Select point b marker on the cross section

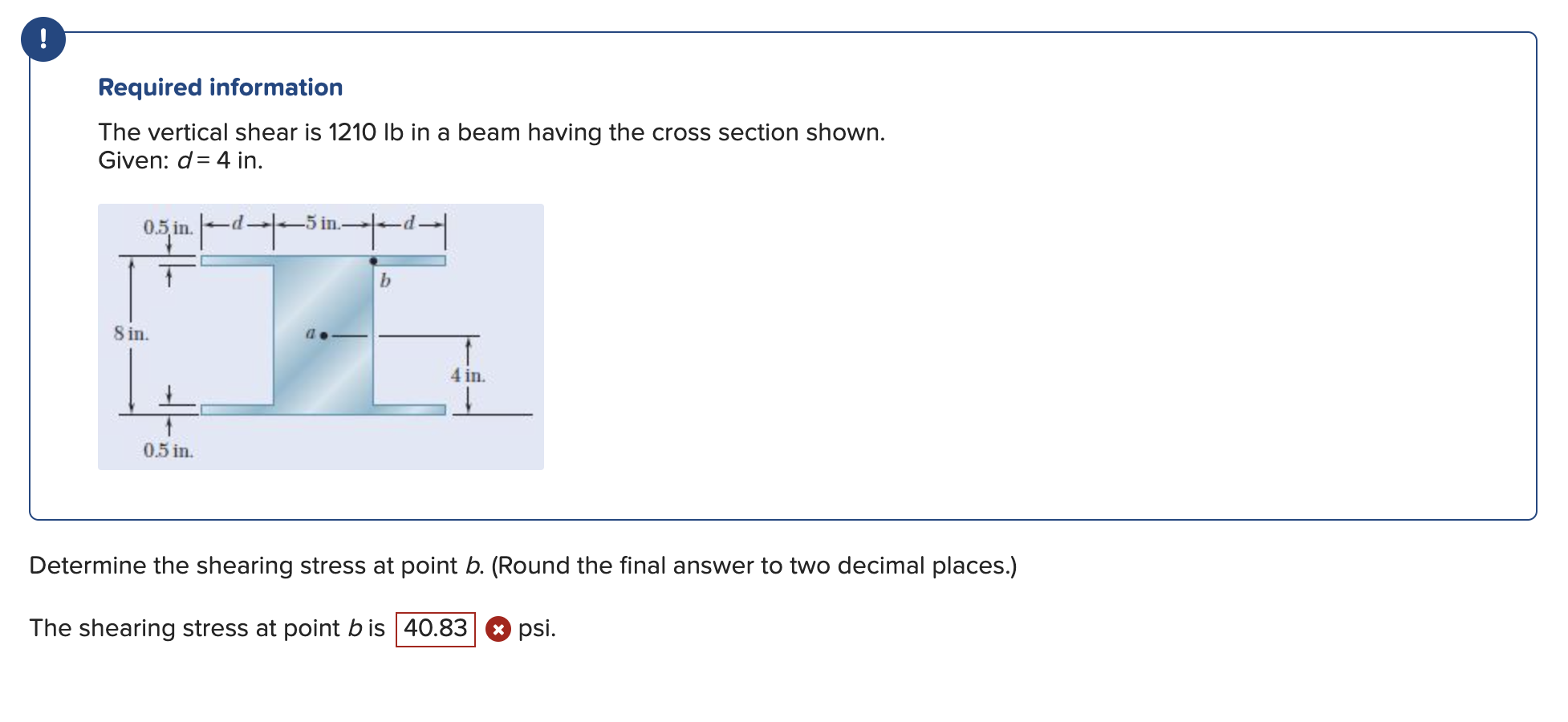click(372, 260)
